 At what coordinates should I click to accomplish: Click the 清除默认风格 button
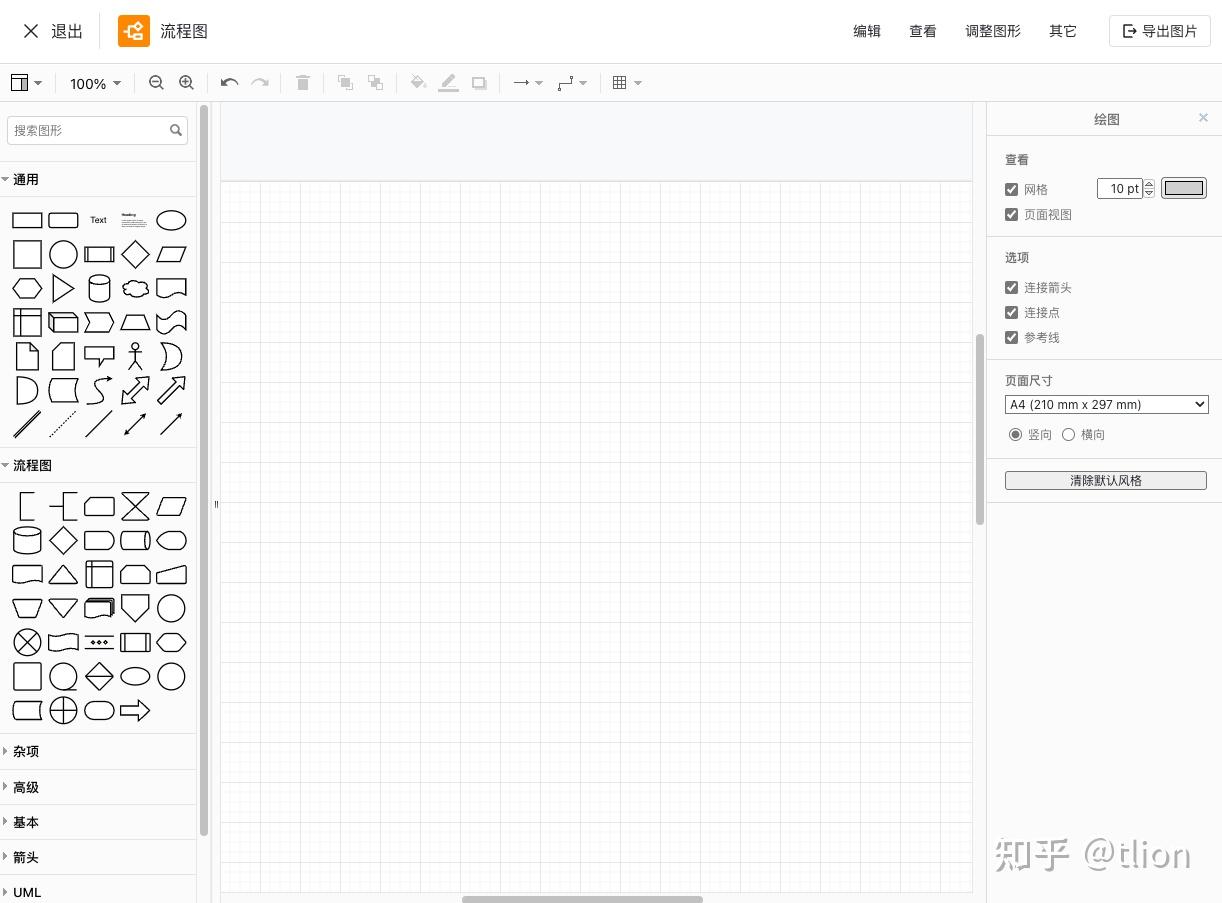pos(1106,481)
